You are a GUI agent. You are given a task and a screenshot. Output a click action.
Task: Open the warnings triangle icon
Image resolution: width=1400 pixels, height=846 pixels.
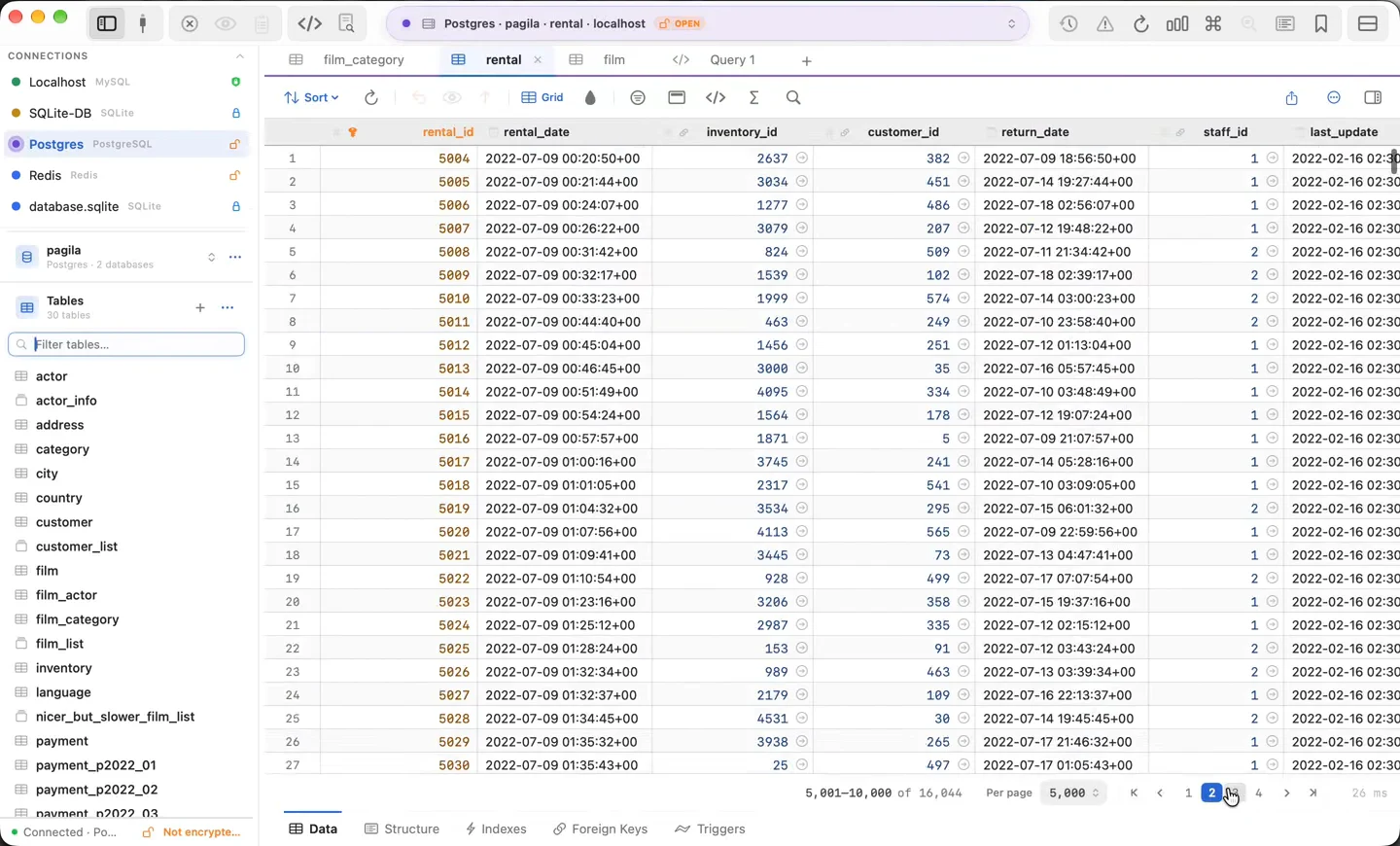[1105, 24]
